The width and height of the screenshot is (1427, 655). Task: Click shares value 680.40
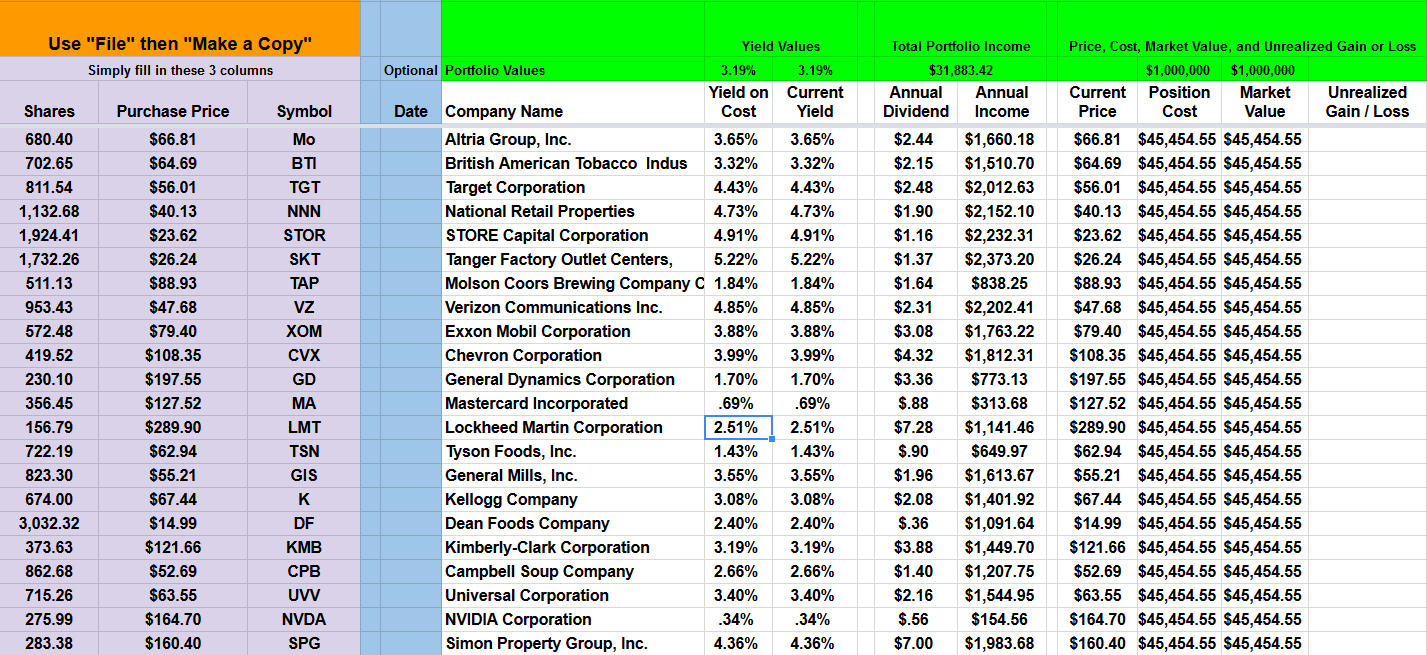tap(49, 139)
